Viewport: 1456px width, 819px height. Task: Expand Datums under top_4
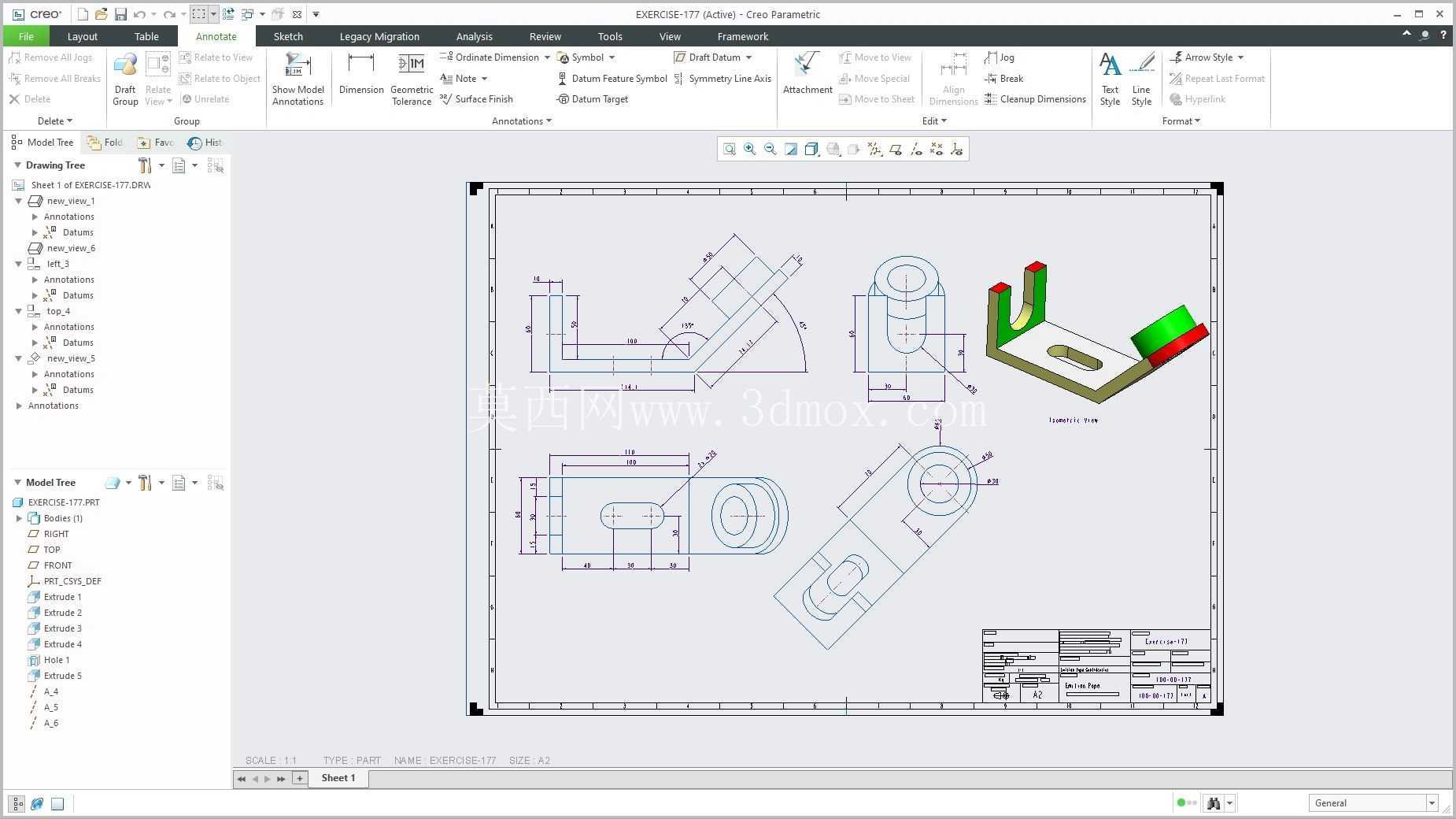point(35,343)
